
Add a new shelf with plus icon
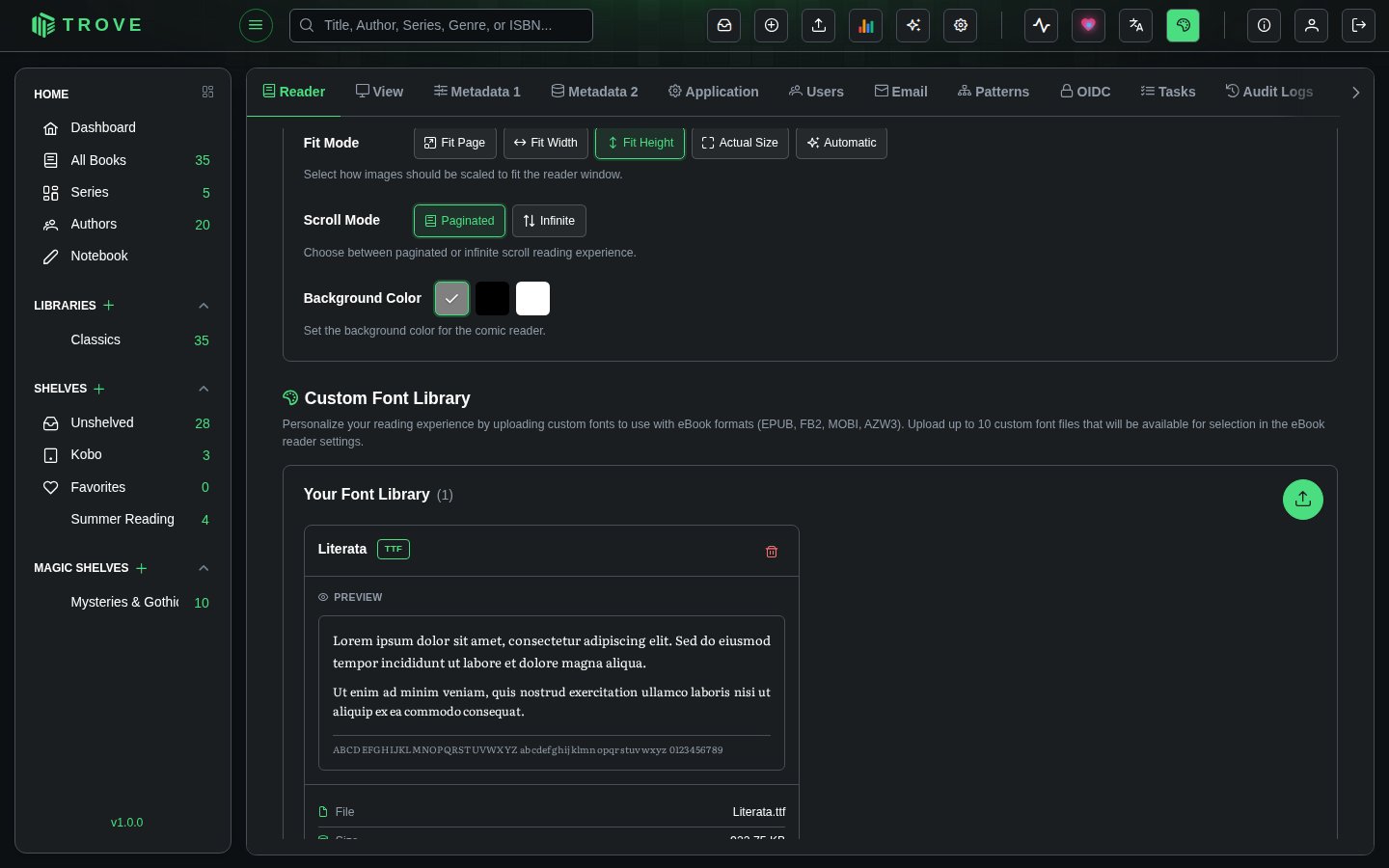pyautogui.click(x=99, y=389)
